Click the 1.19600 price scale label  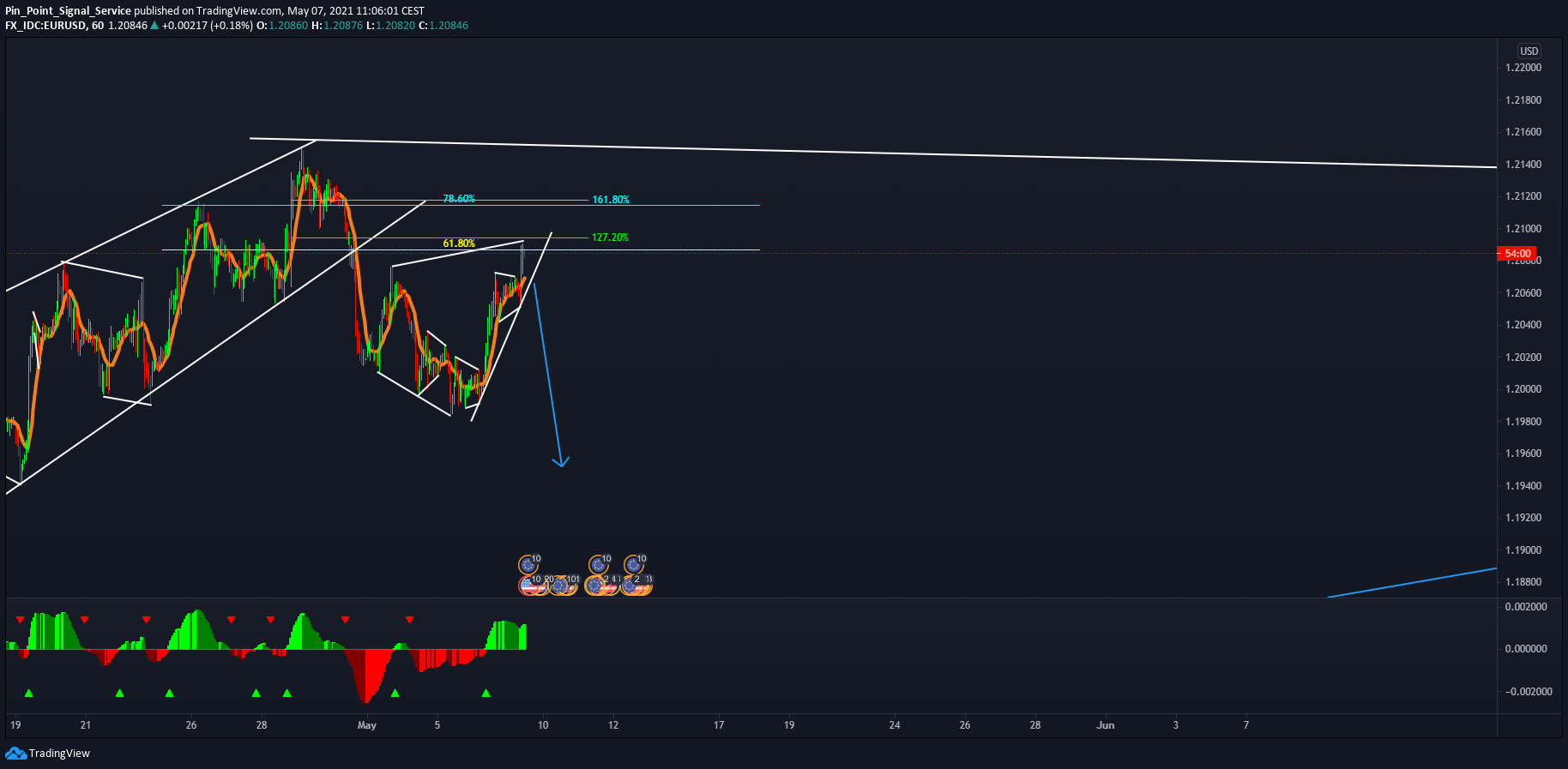coord(1523,454)
